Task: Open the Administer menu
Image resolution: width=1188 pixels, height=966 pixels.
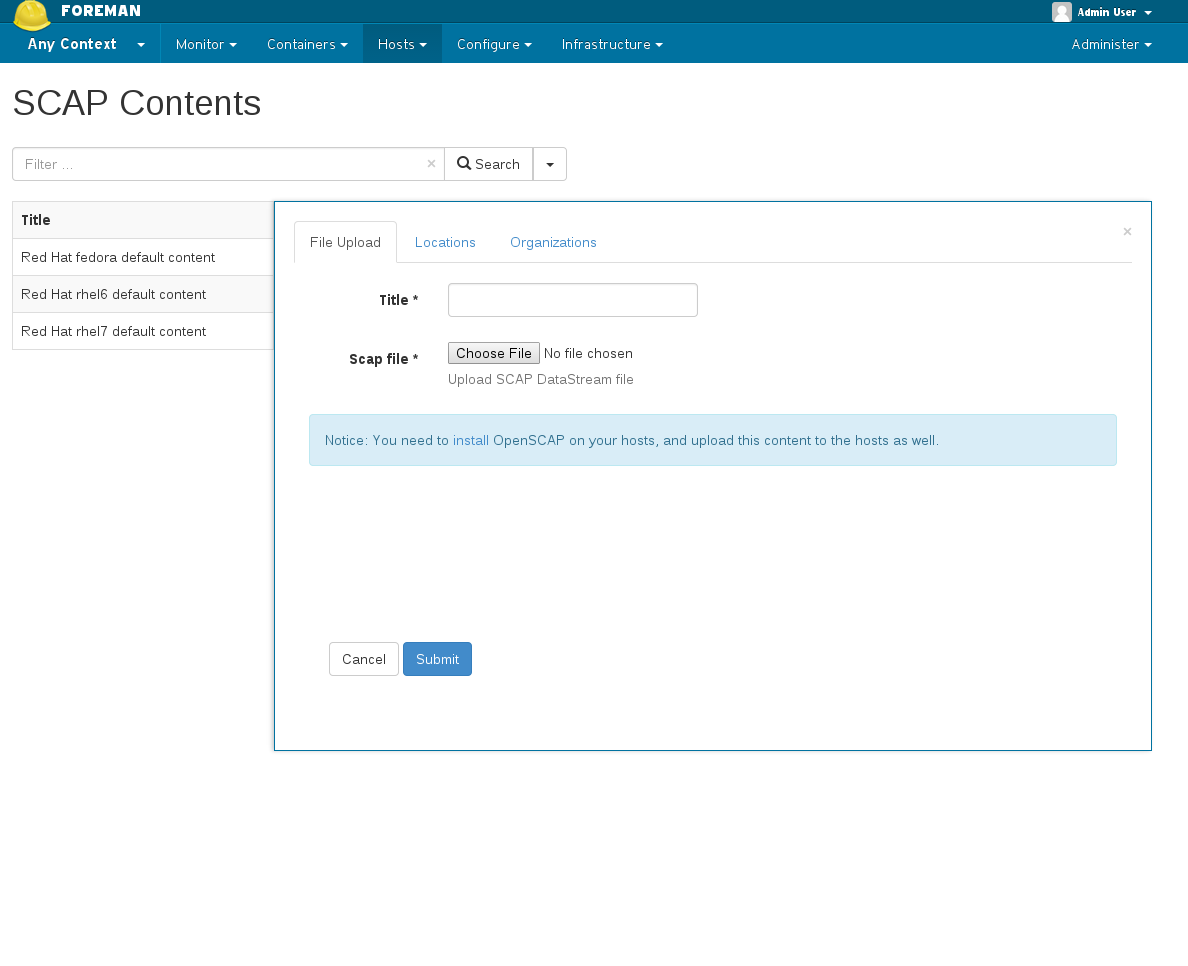Action: [1111, 44]
